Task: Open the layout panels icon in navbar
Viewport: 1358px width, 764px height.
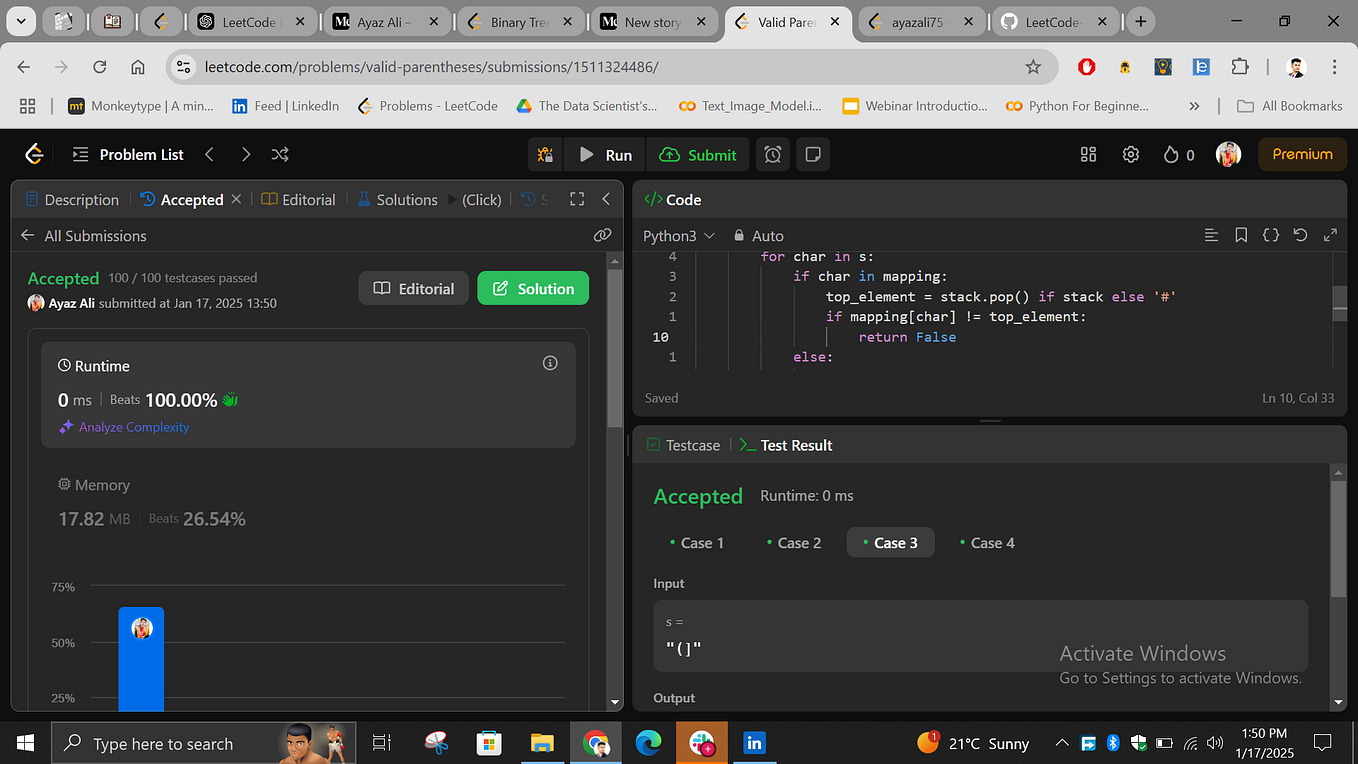Action: coord(1088,154)
